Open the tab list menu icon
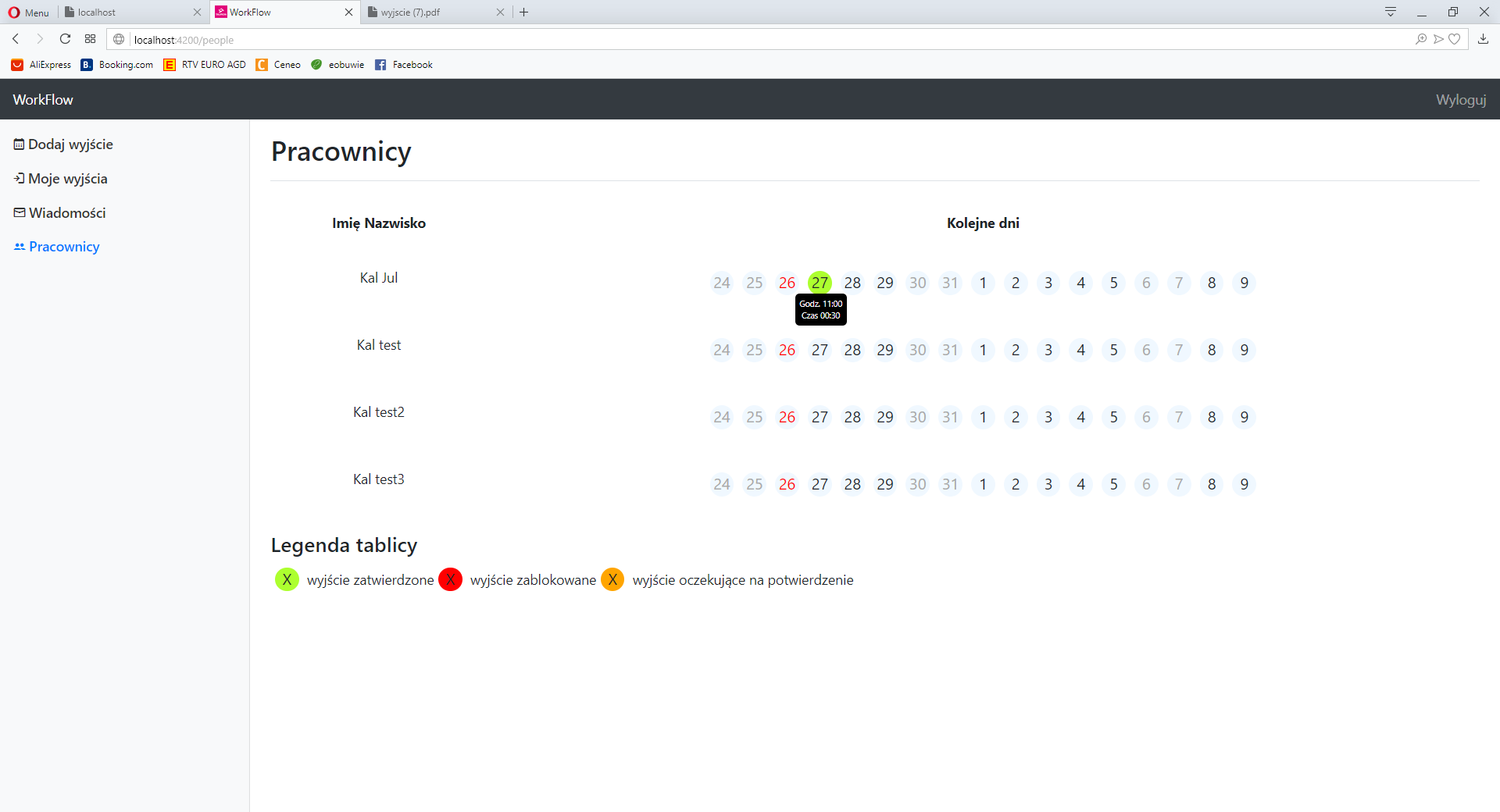 [x=1391, y=12]
